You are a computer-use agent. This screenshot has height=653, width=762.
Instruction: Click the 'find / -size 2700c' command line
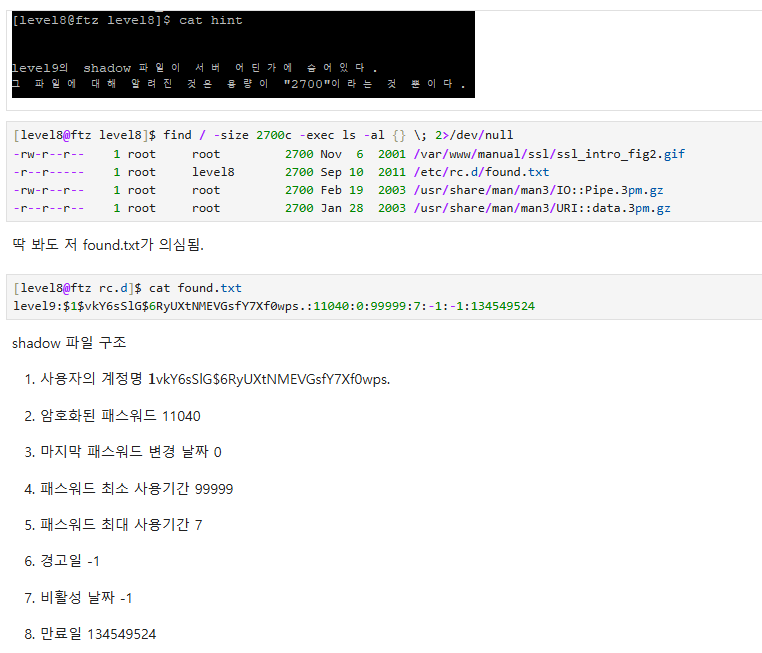coord(263,135)
